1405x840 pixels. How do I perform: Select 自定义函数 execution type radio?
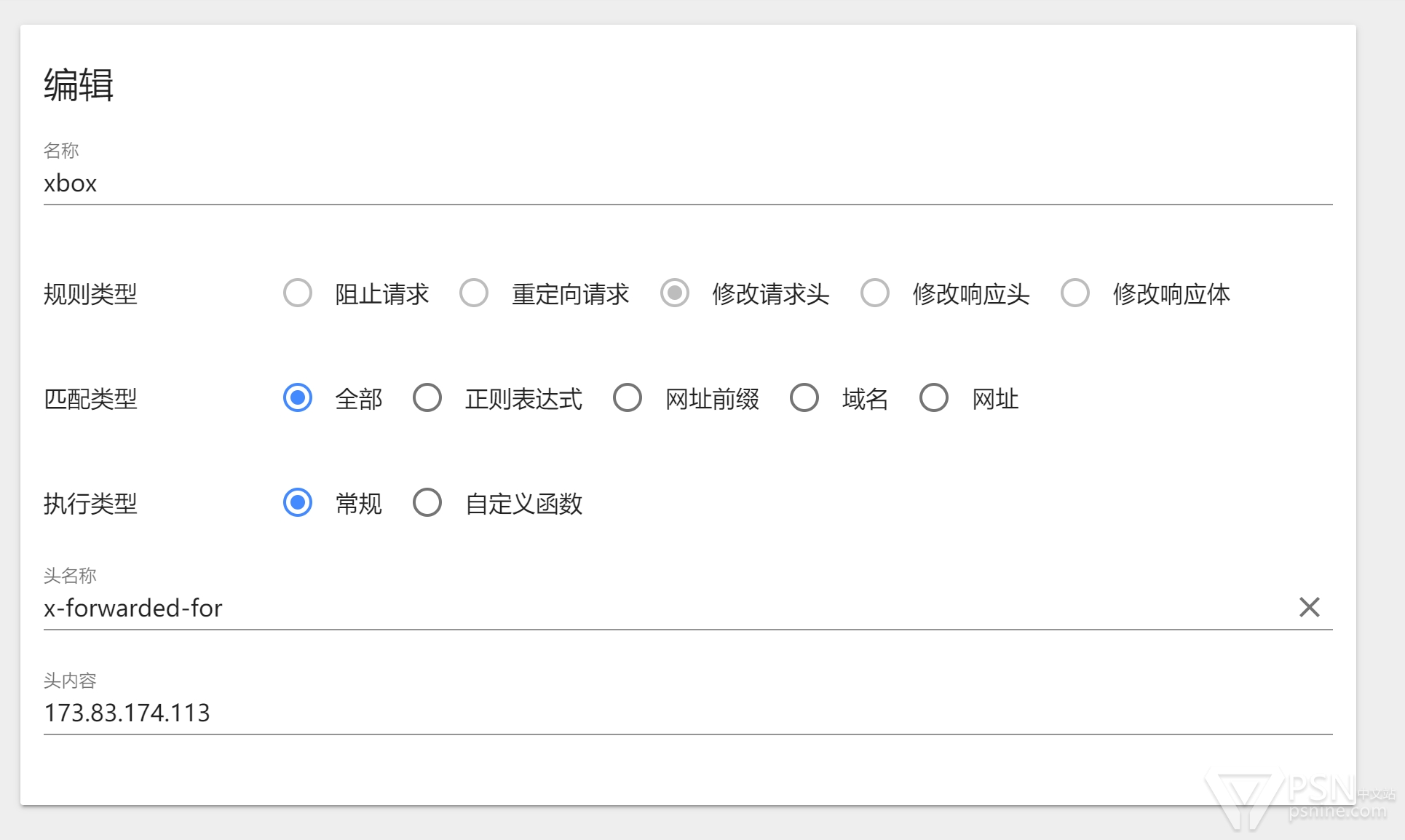point(427,503)
